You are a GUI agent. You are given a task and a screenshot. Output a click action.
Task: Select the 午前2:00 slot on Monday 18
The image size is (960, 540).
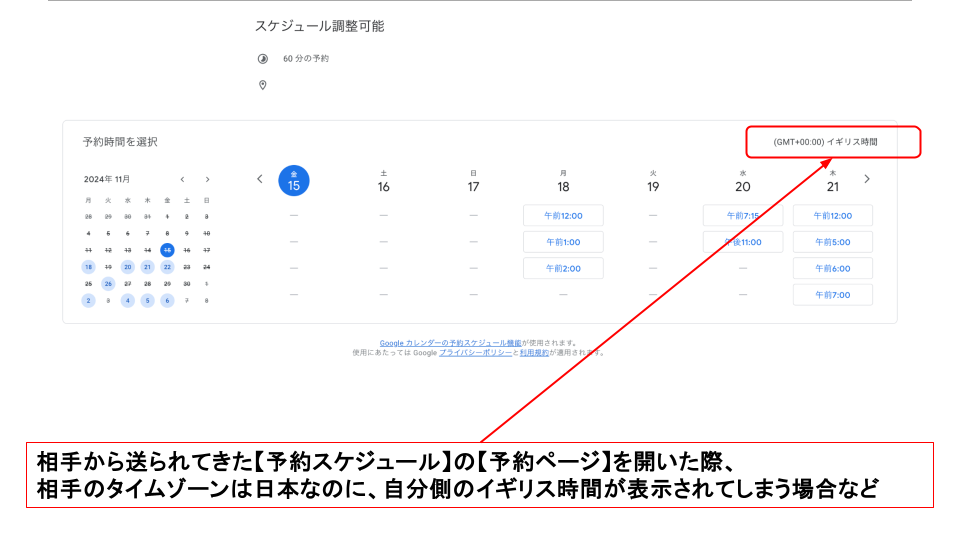tap(563, 268)
